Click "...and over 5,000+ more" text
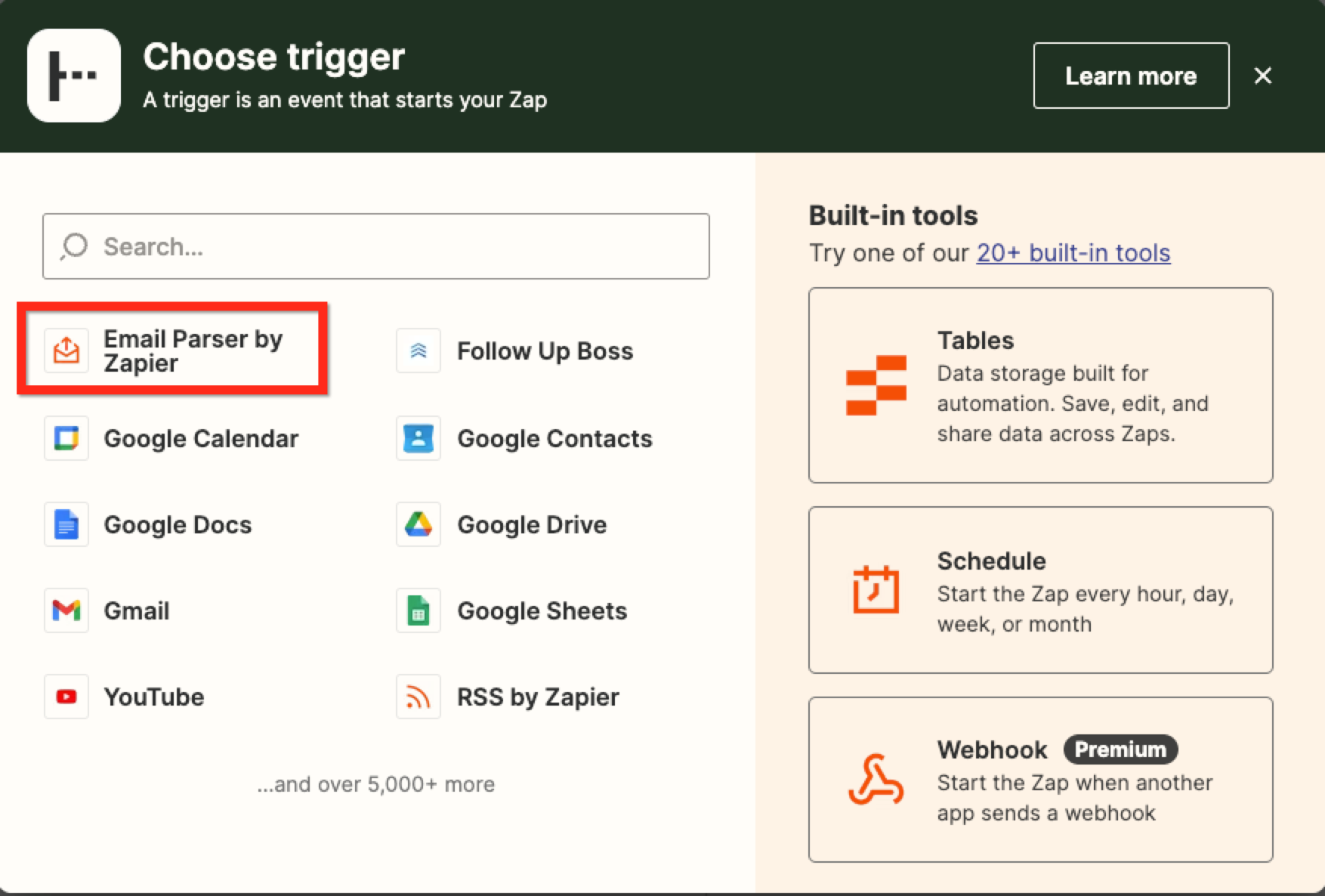Image resolution: width=1325 pixels, height=896 pixels. tap(376, 784)
